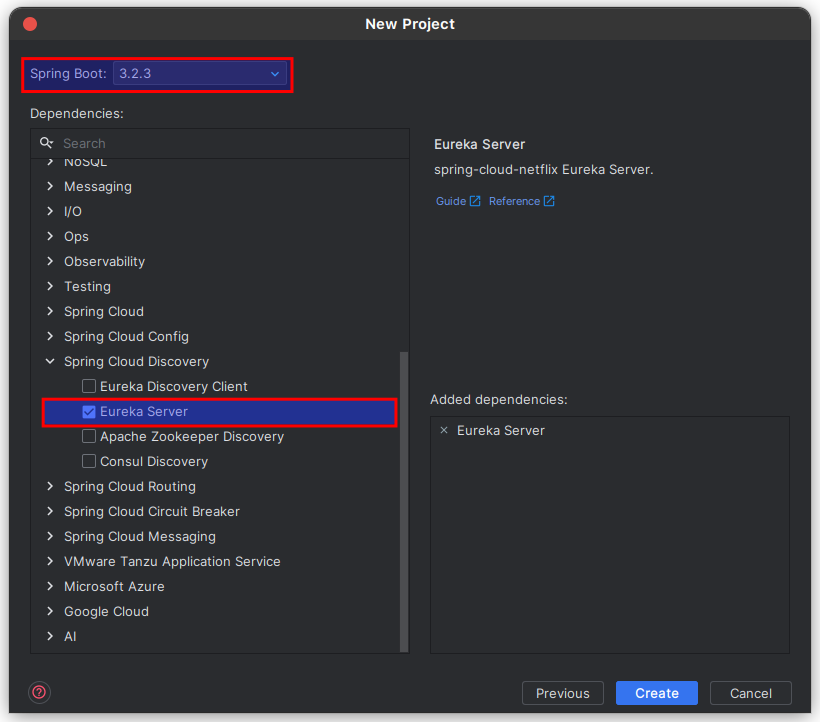Expand the Testing category

(49, 286)
